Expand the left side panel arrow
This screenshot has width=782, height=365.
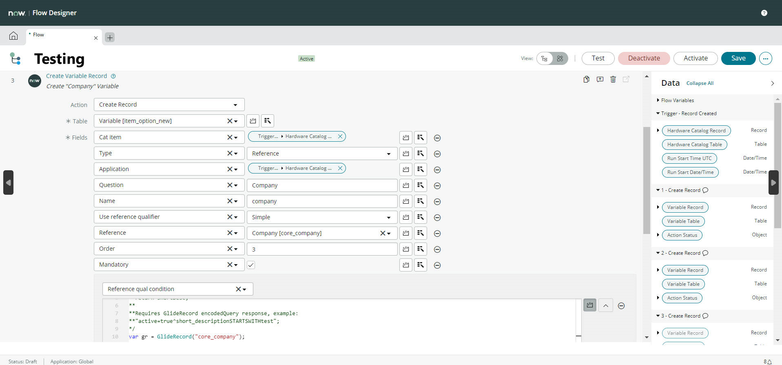click(8, 182)
